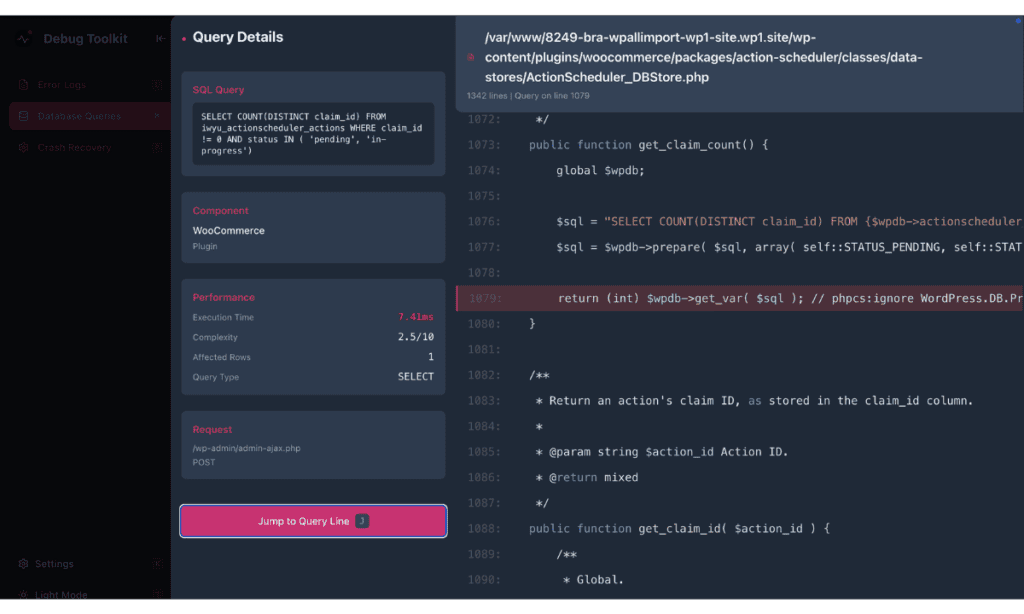The image size is (1024, 614).
Task: Click the J shortcut badge on Jump button
Action: pyautogui.click(x=362, y=521)
